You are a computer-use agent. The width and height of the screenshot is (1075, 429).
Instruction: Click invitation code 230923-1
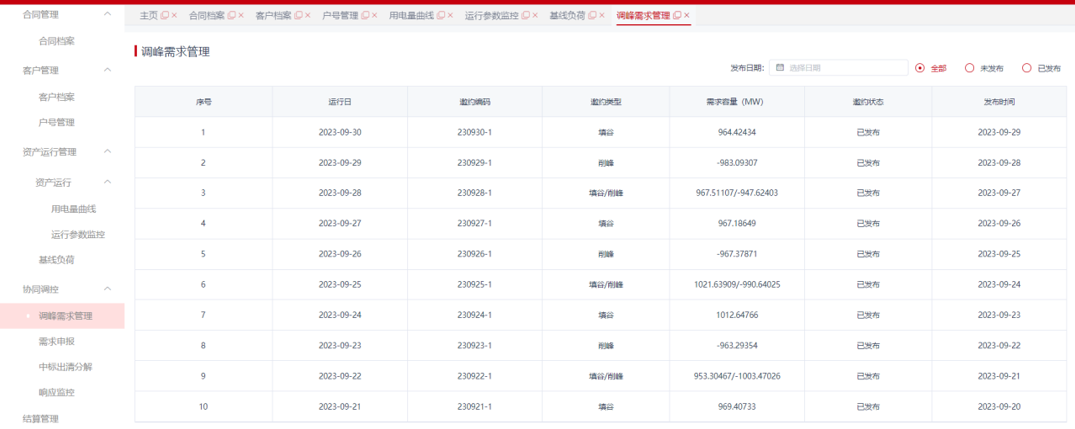tap(474, 345)
